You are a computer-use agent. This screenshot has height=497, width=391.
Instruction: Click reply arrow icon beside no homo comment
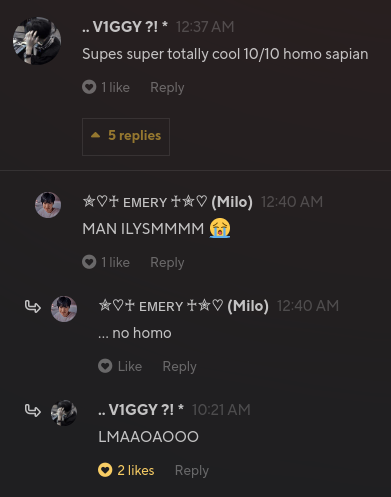(x=33, y=307)
